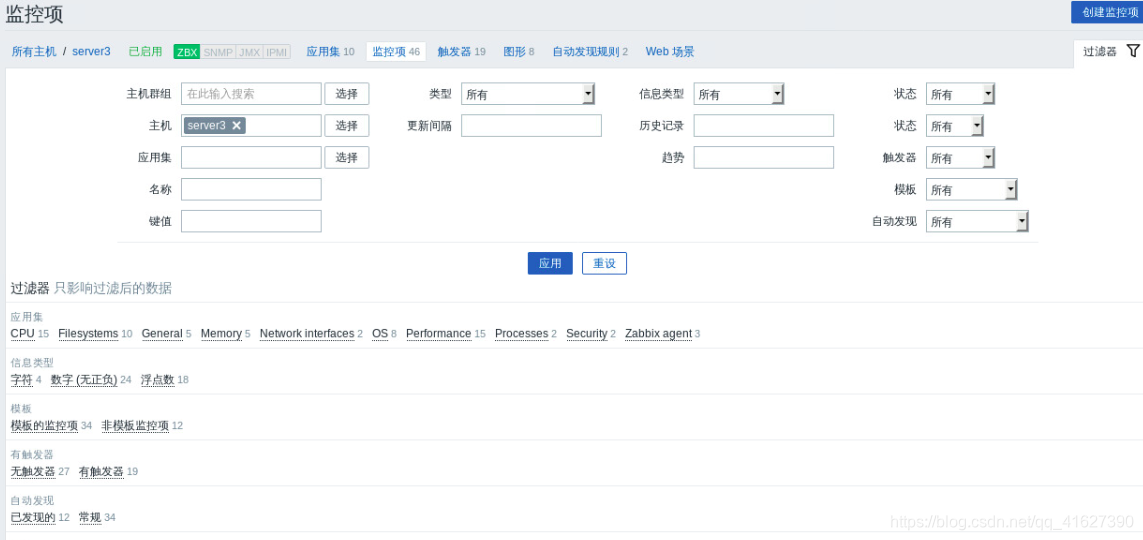Filter by 非模板监控项
1143x540 pixels.
click(x=135, y=426)
